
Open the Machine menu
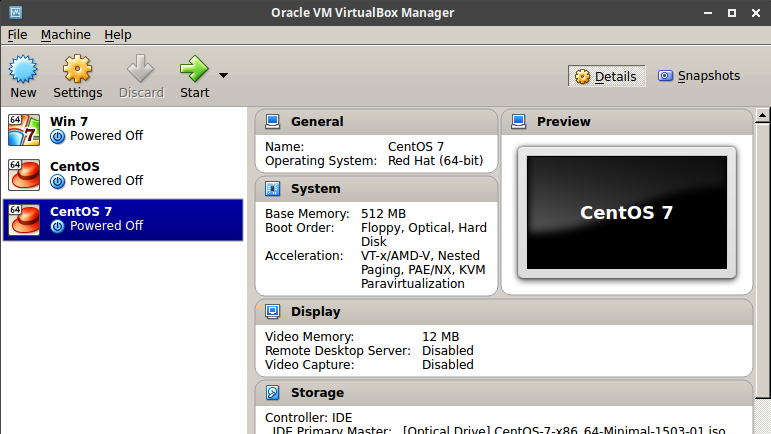[x=65, y=35]
